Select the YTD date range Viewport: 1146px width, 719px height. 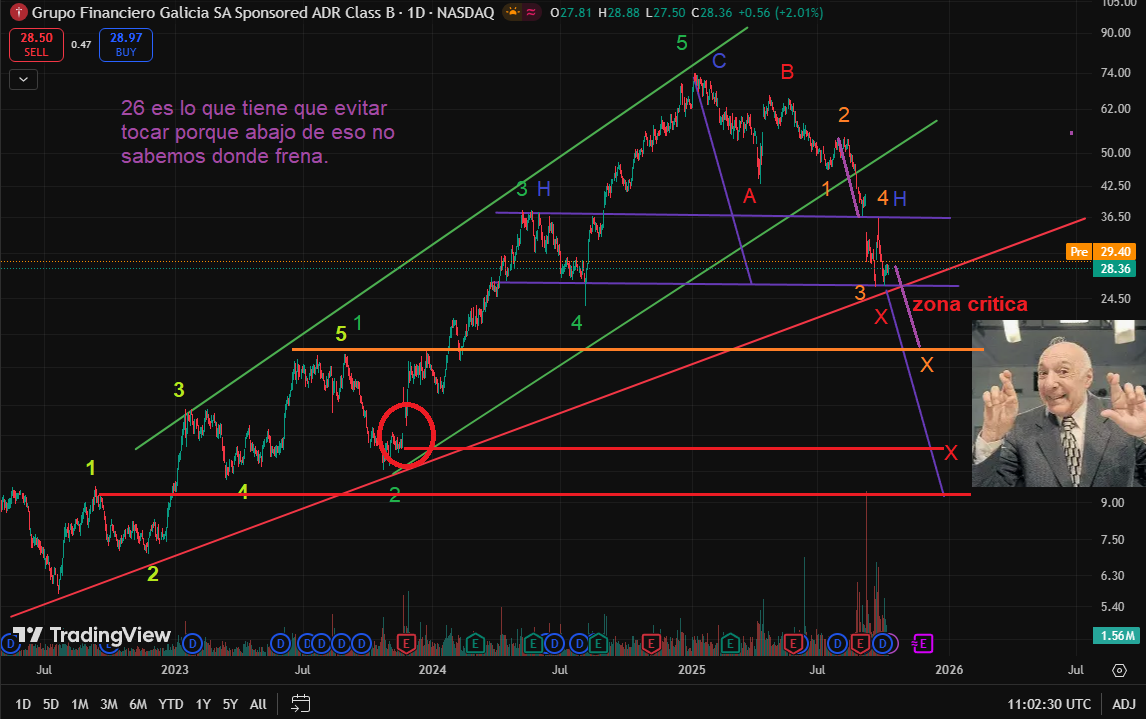[171, 704]
